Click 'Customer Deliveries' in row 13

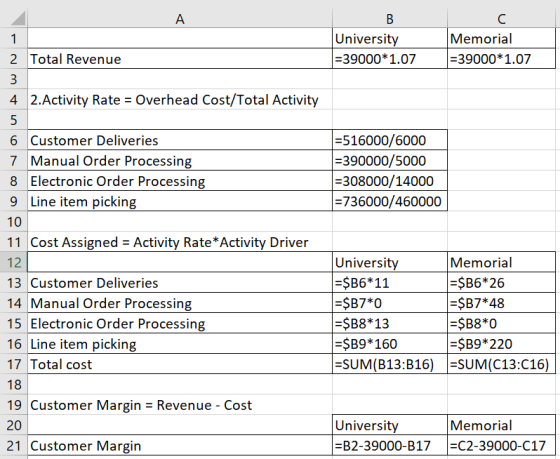[180, 283]
